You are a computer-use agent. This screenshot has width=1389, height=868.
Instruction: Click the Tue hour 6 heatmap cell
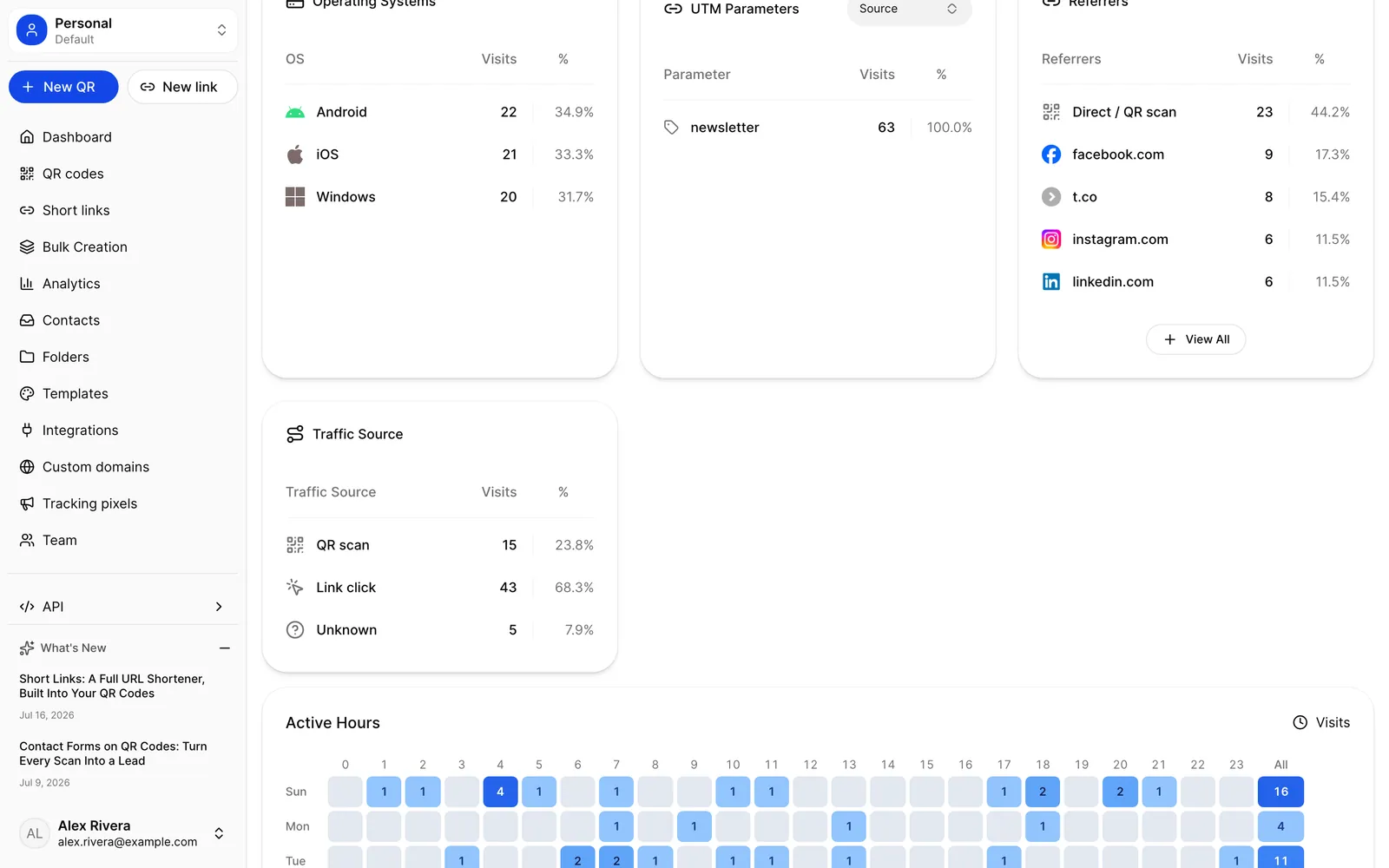tap(577, 859)
